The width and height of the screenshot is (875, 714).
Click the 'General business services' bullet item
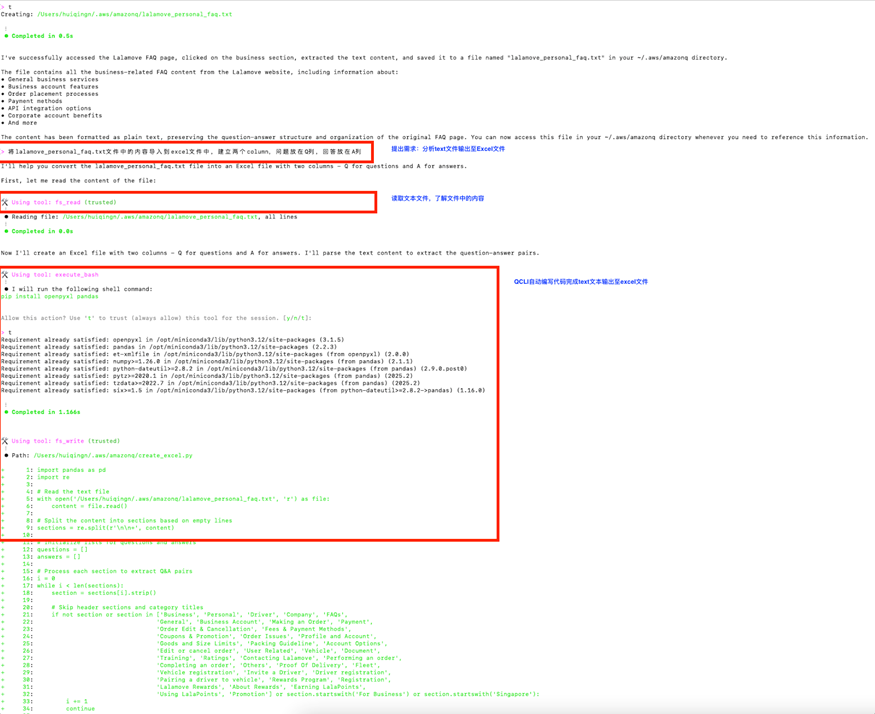click(50, 79)
